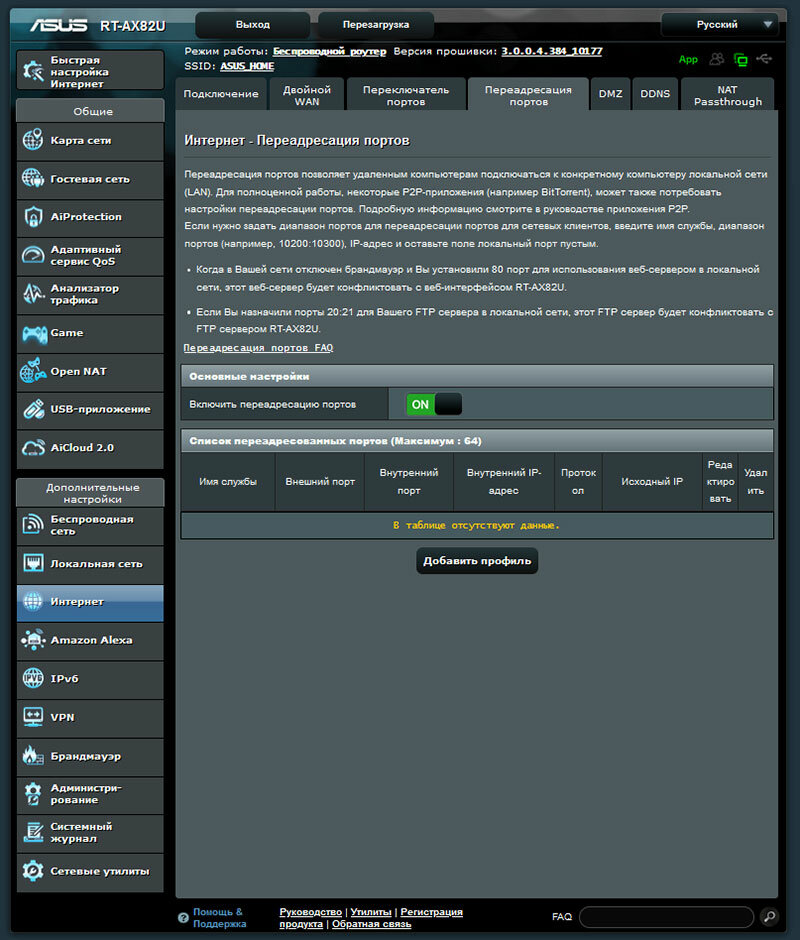Screen dimensions: 800x940
Task: Open the Сетевые утилиты tools icon
Action: pos(33,870)
